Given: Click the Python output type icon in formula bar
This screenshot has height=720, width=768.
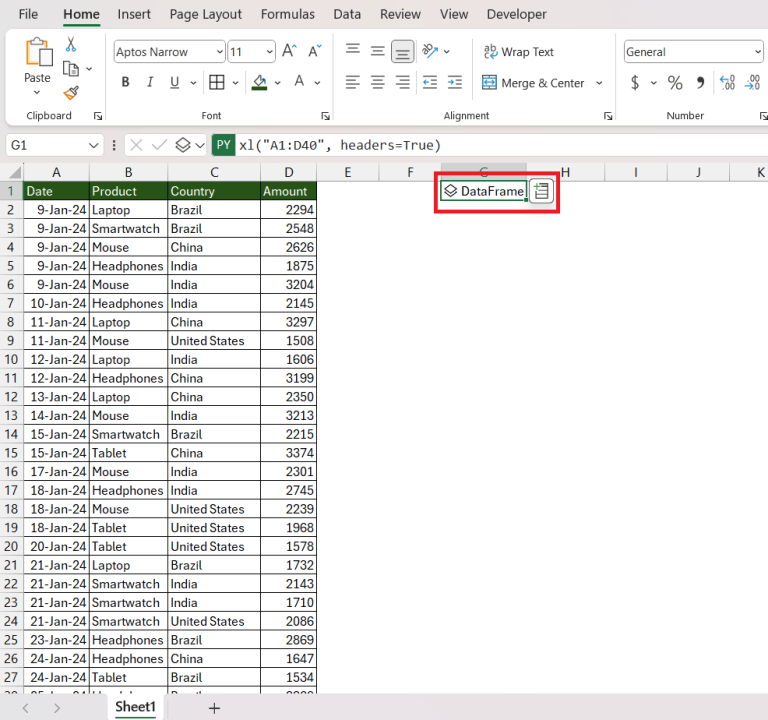Looking at the screenshot, I should click(183, 145).
